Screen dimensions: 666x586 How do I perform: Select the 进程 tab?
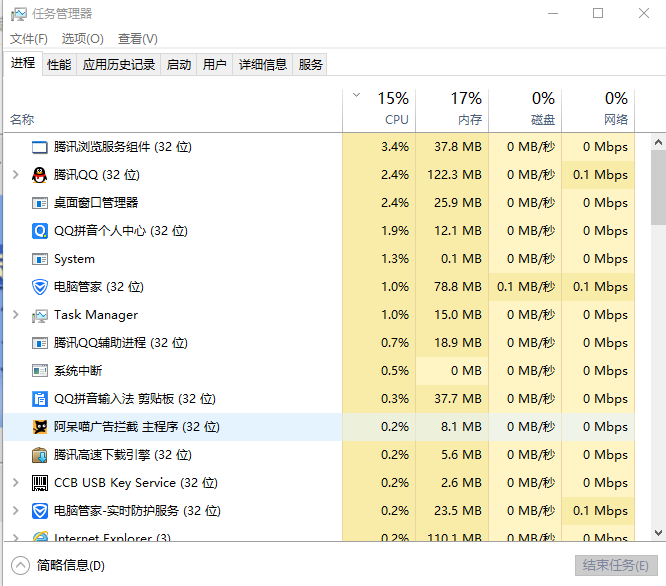pyautogui.click(x=23, y=63)
